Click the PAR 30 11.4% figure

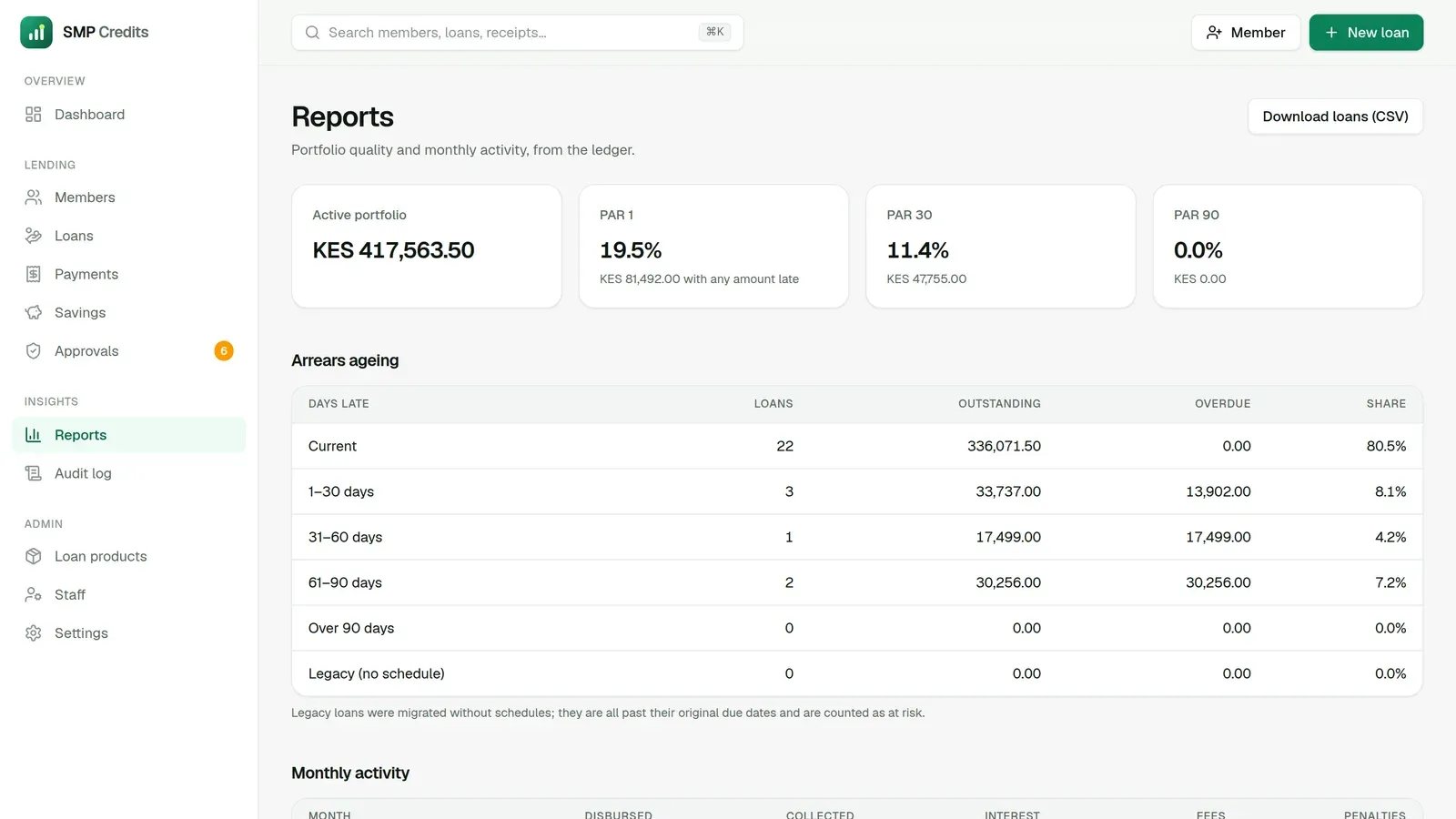[917, 250]
